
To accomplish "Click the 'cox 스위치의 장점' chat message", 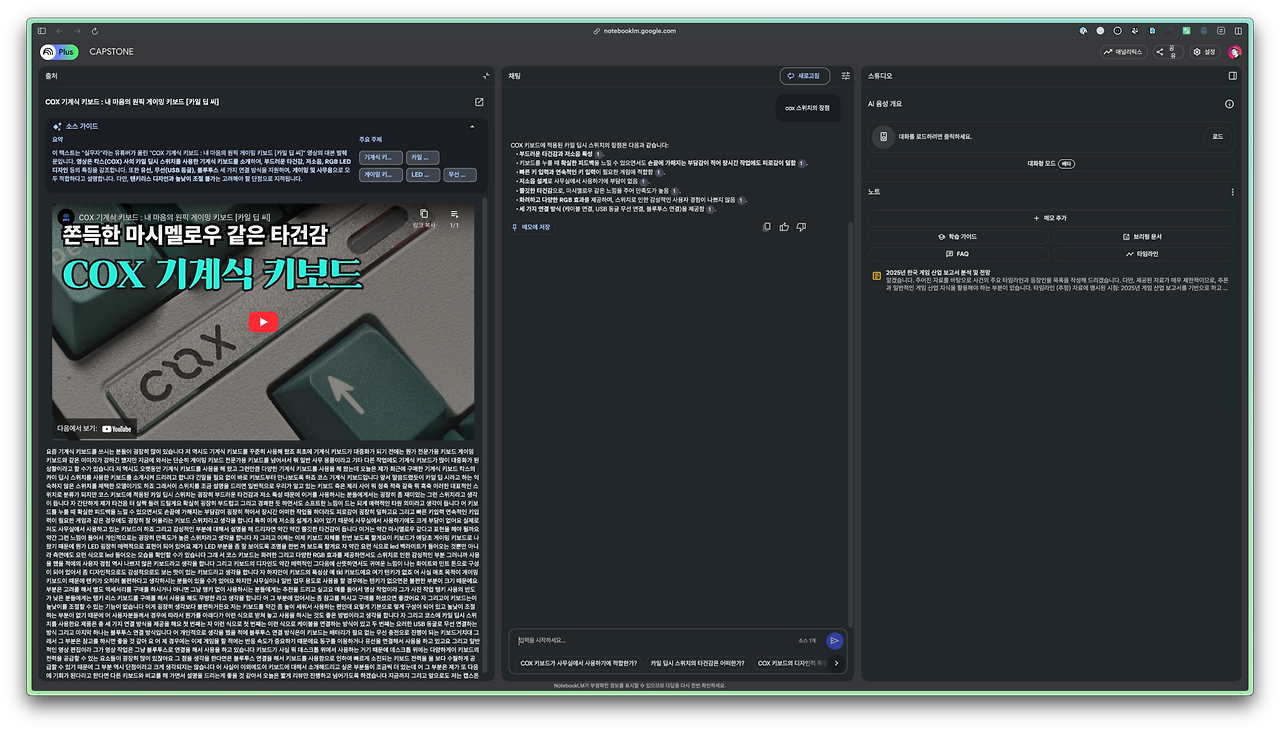I will pyautogui.click(x=808, y=108).
